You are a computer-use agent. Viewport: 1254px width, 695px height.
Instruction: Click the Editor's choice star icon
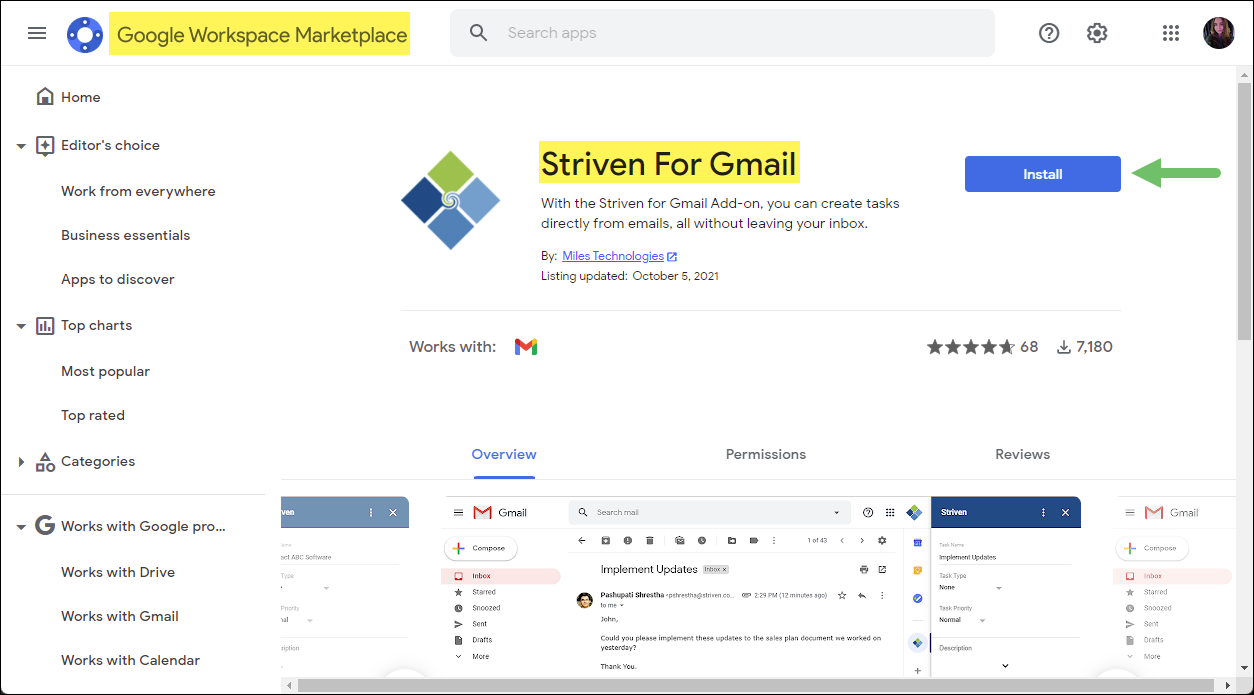point(45,145)
